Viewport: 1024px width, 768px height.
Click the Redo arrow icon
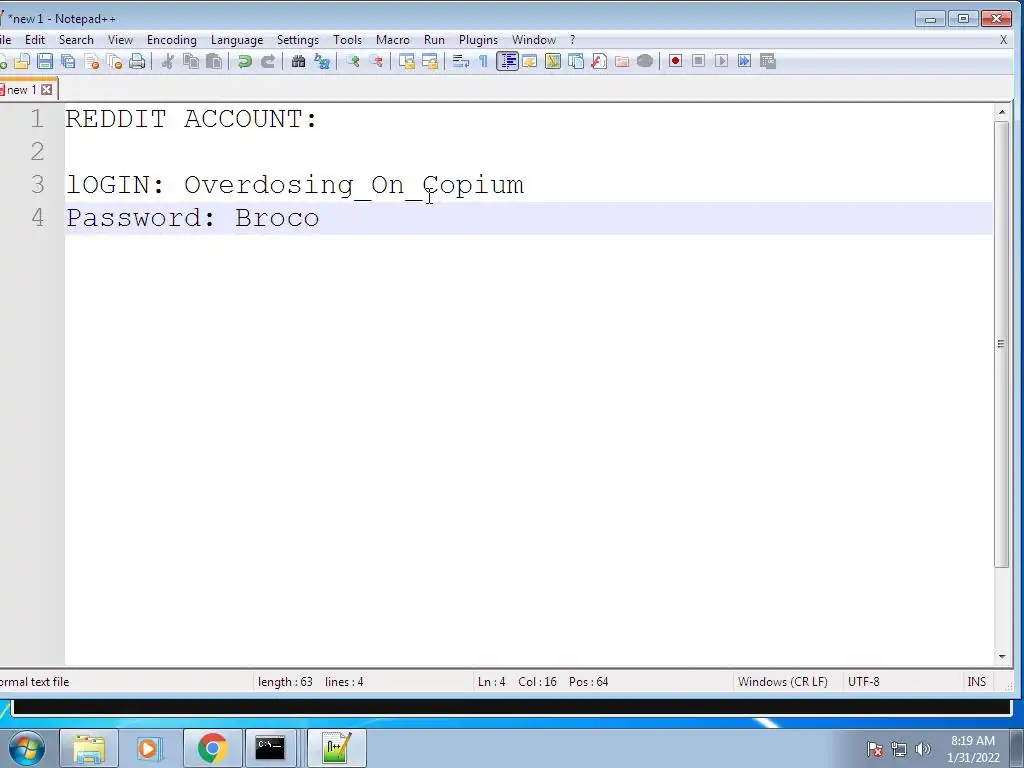(x=268, y=61)
